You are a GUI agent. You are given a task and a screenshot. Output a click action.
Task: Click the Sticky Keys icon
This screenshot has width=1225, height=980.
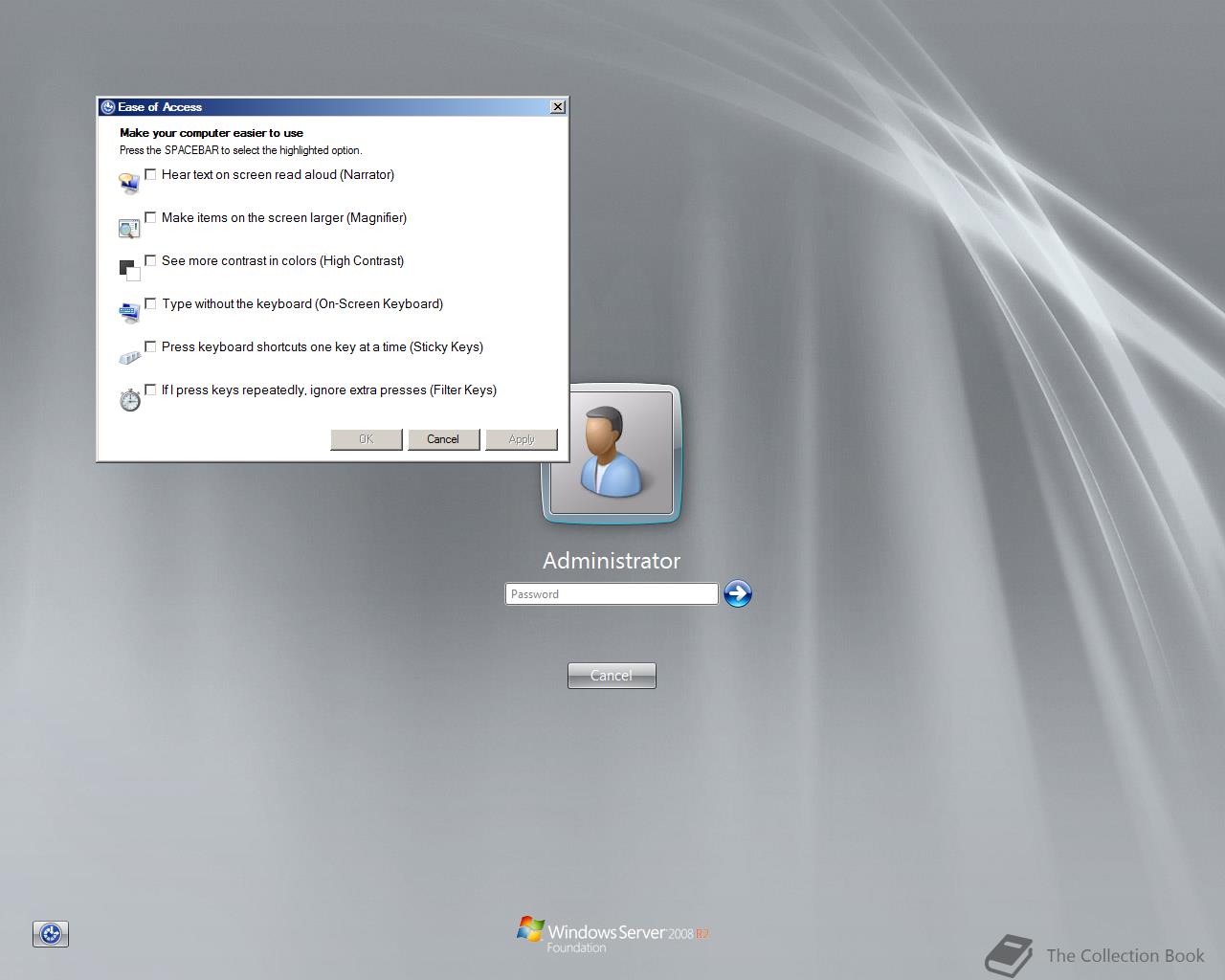pyautogui.click(x=129, y=357)
